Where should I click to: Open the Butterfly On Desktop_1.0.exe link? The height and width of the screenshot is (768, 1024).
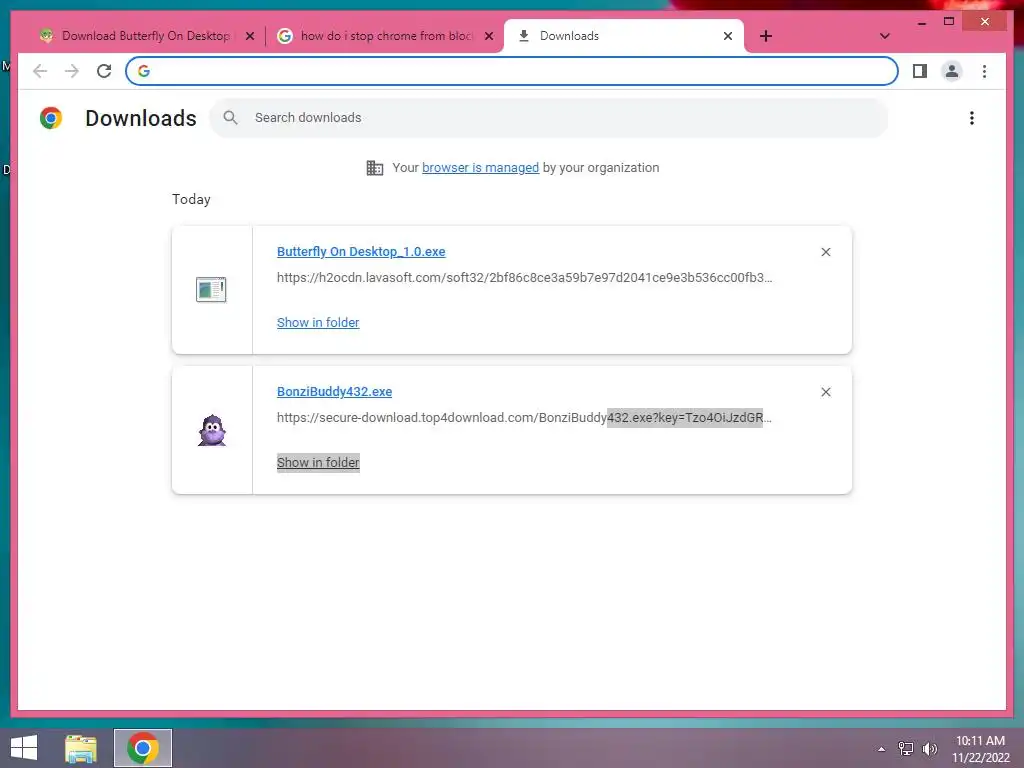(361, 251)
